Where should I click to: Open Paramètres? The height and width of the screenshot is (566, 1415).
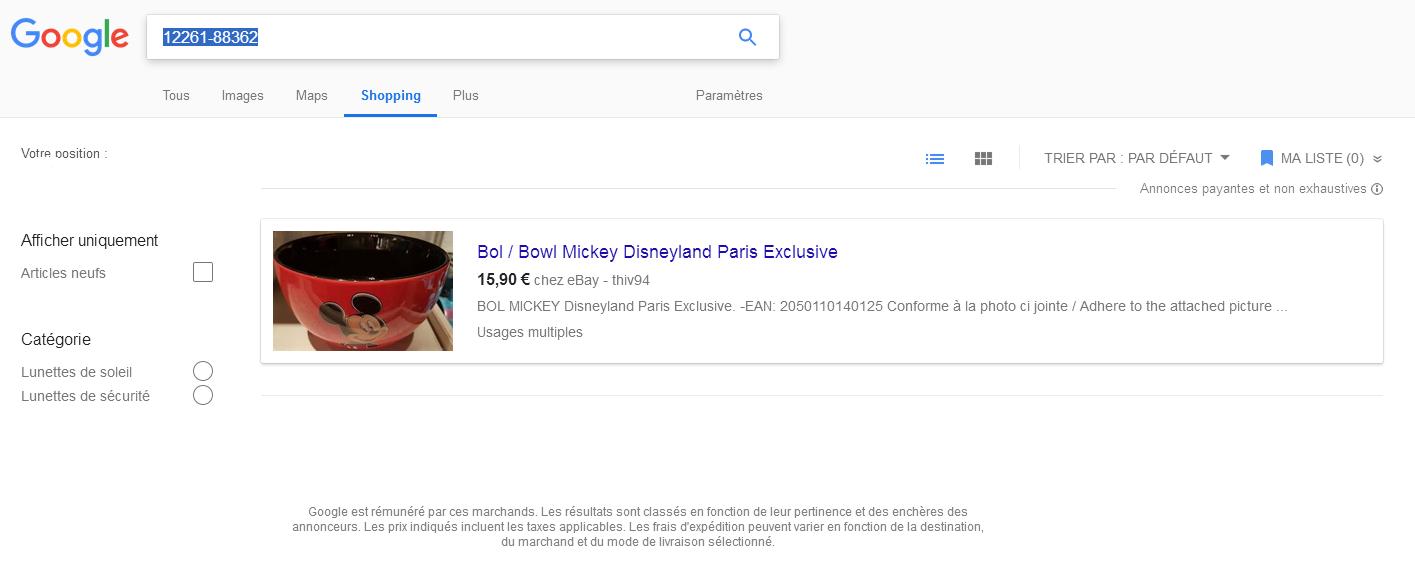click(x=729, y=96)
